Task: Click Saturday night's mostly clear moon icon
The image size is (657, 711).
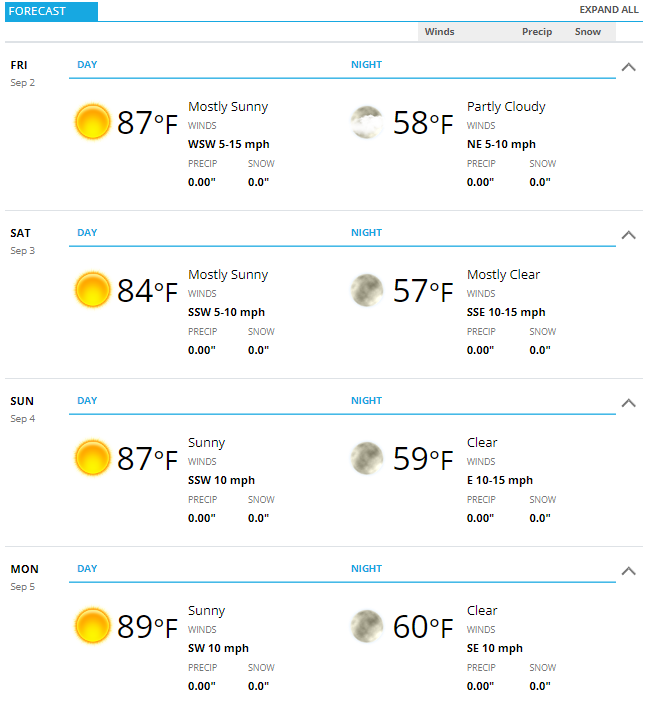Action: [367, 290]
